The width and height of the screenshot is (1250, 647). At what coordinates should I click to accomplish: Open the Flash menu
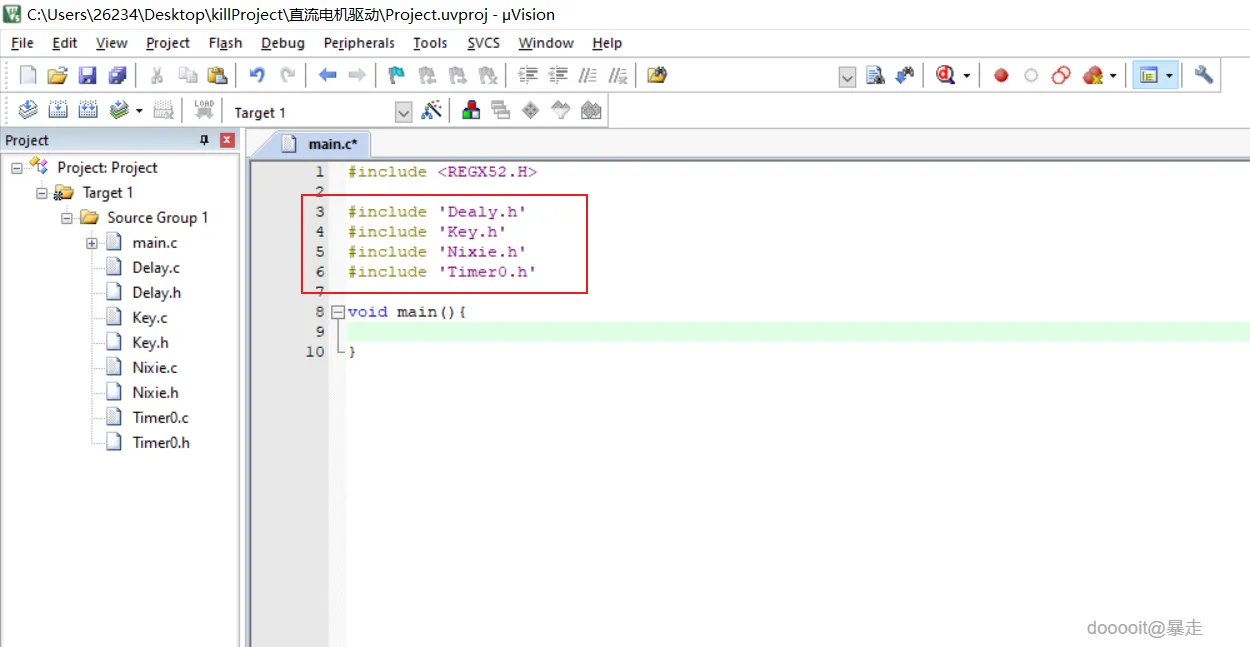(225, 43)
